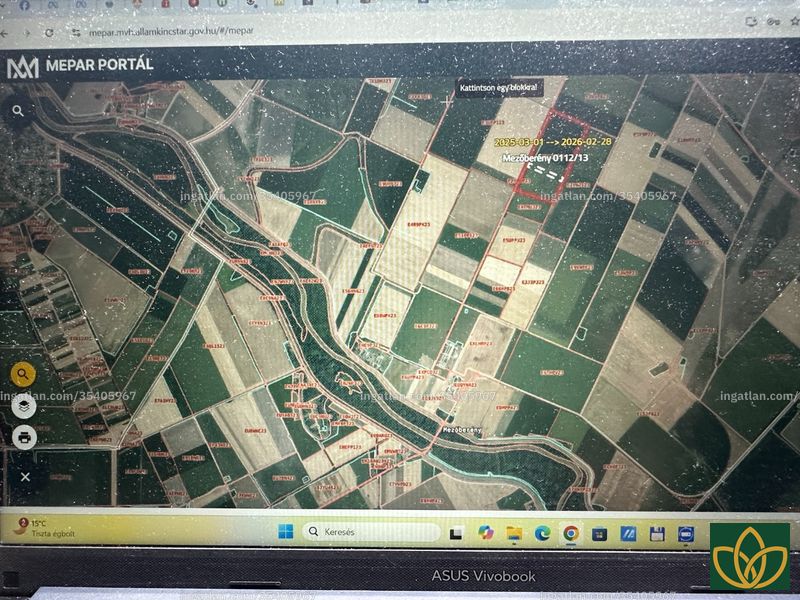
Task: Open the weather widget showing 15°C
Action: pyautogui.click(x=45, y=528)
